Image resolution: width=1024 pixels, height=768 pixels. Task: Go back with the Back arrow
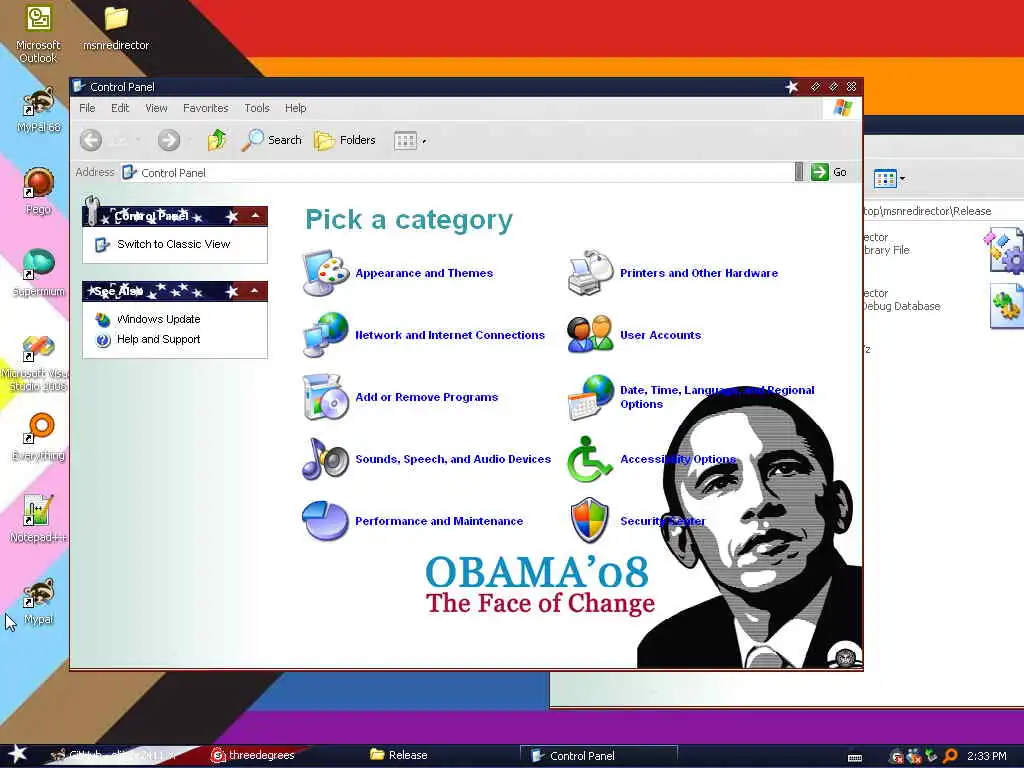tap(91, 140)
